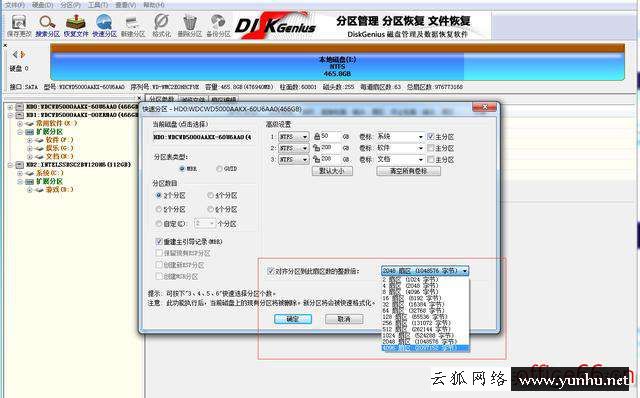Open the 分区(P) menu

(71, 5)
